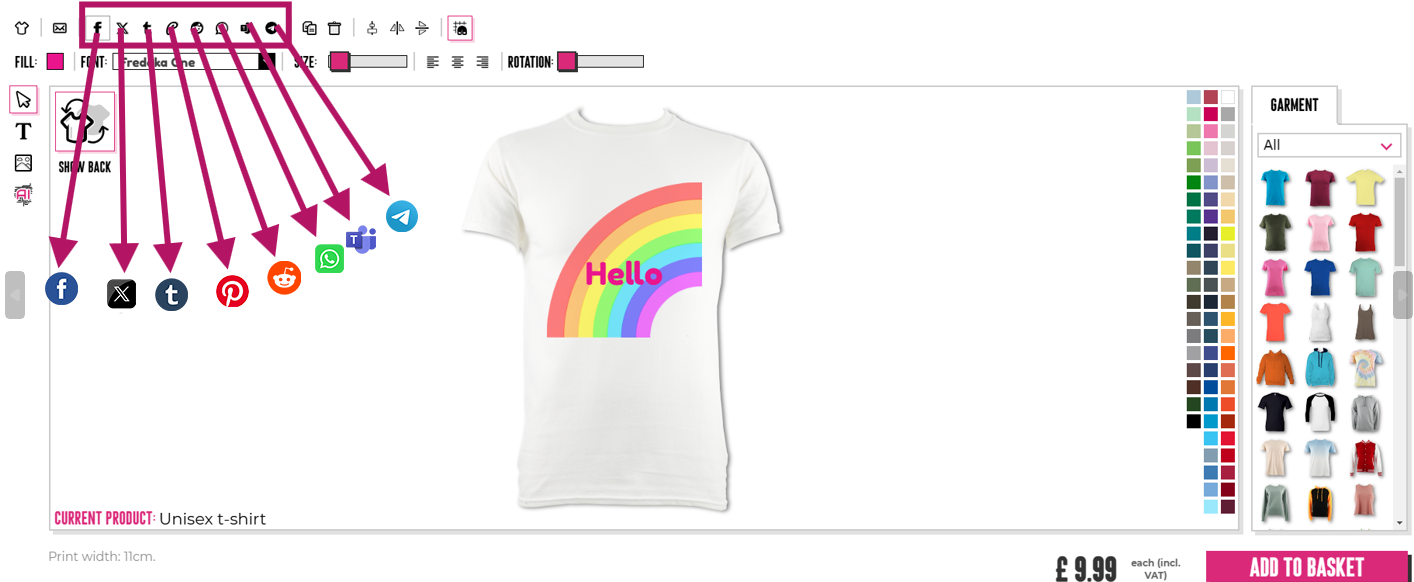
Task: Click the pink Fill color swatch
Action: 55,62
